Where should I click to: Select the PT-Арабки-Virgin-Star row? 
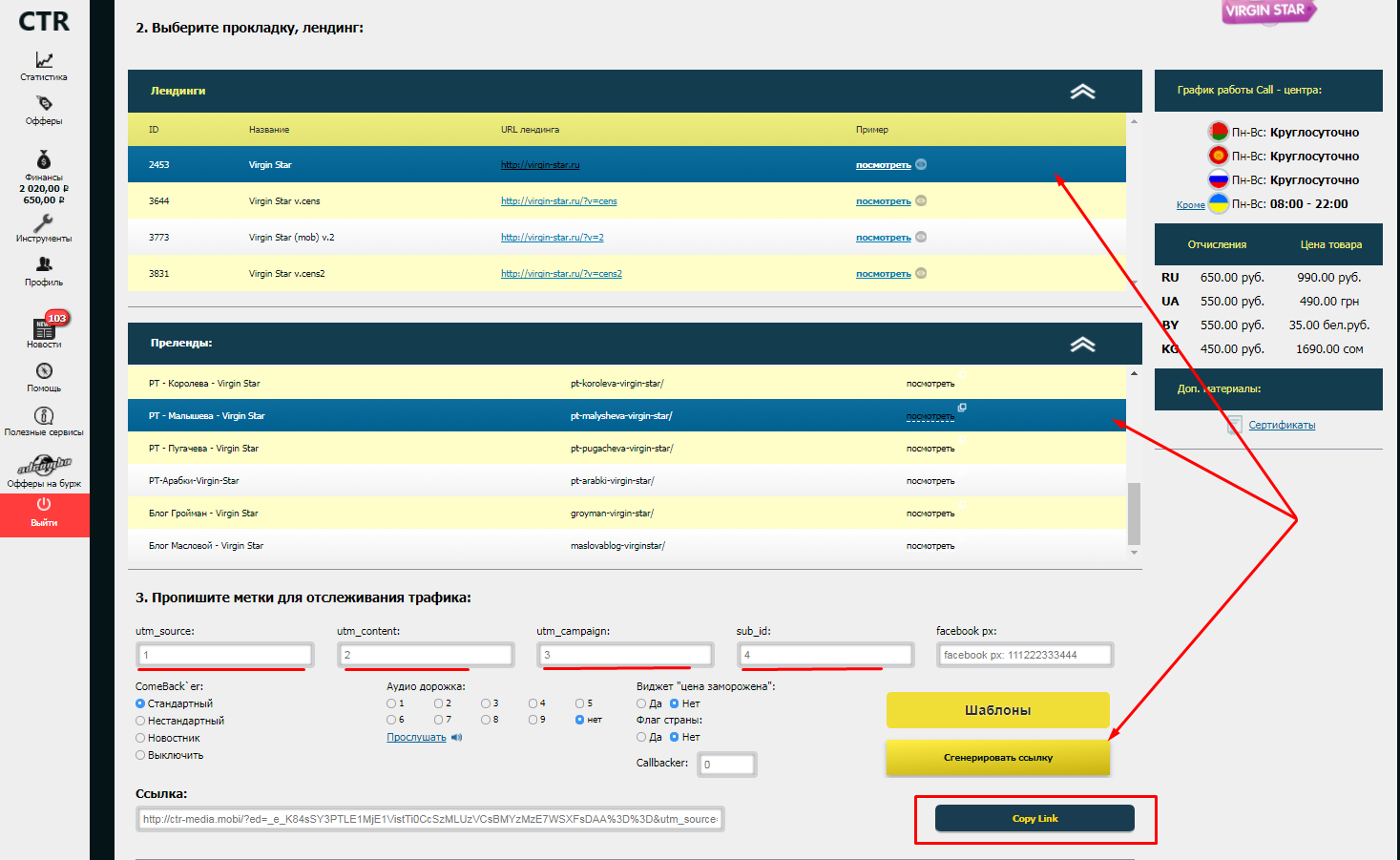click(x=627, y=480)
